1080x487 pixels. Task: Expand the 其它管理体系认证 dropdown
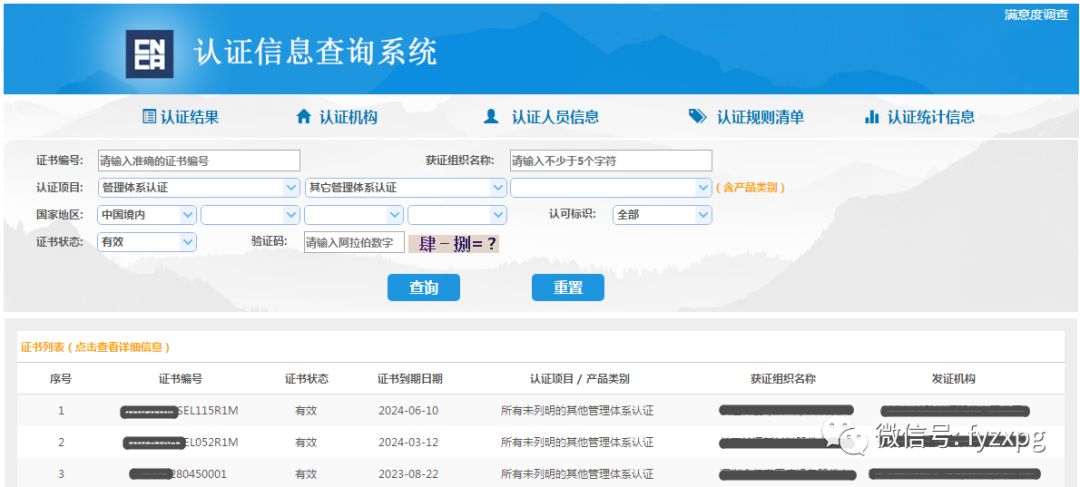(406, 187)
